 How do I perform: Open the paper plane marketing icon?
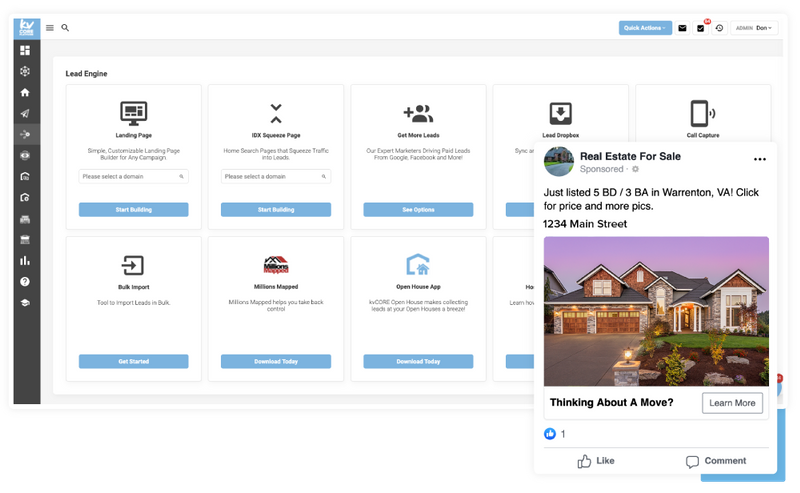[25, 113]
